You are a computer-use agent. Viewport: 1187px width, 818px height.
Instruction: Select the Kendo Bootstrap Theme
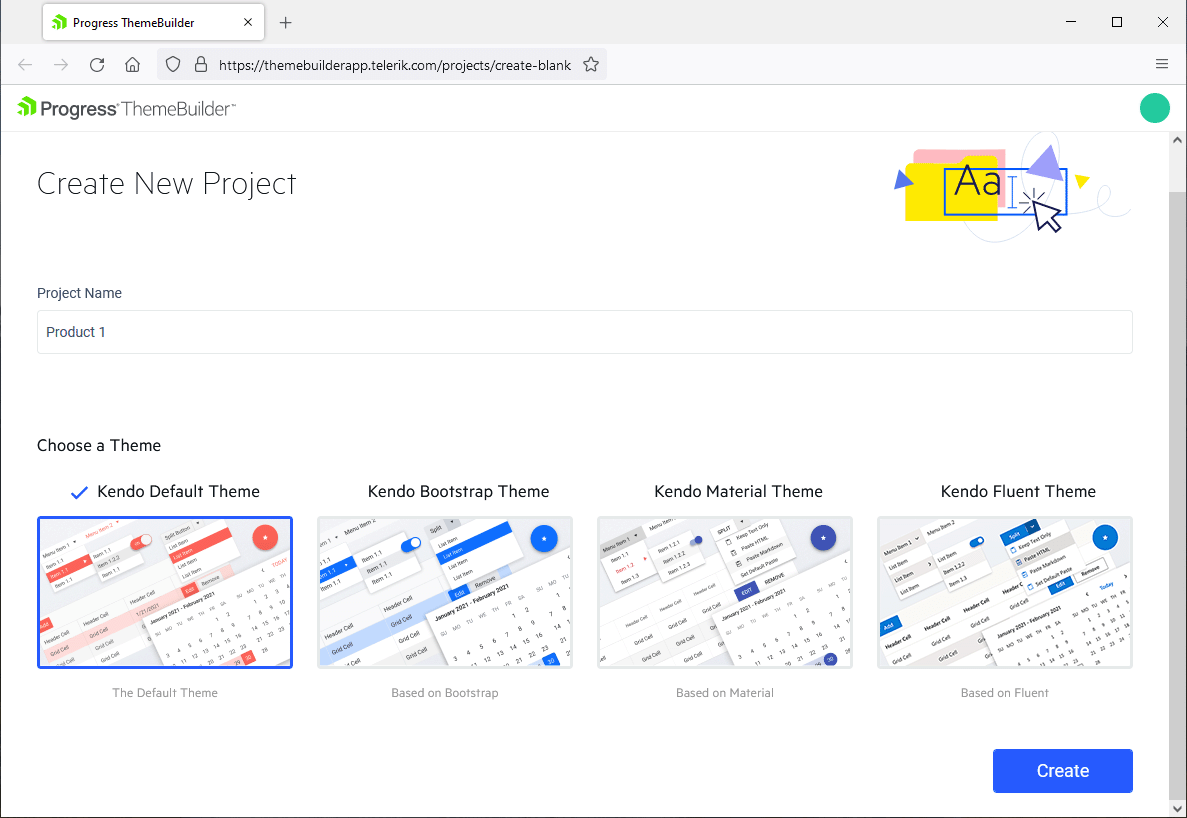(445, 591)
